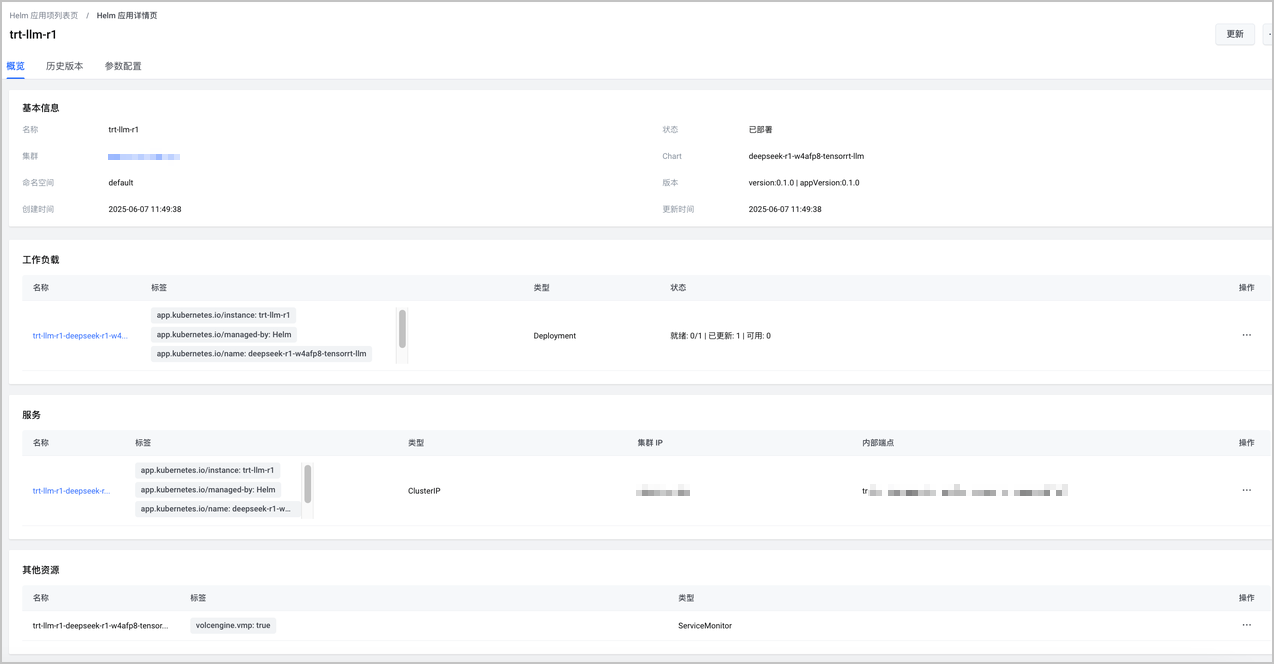
Task: Switch to the 概览 tab
Action: [x=16, y=66]
